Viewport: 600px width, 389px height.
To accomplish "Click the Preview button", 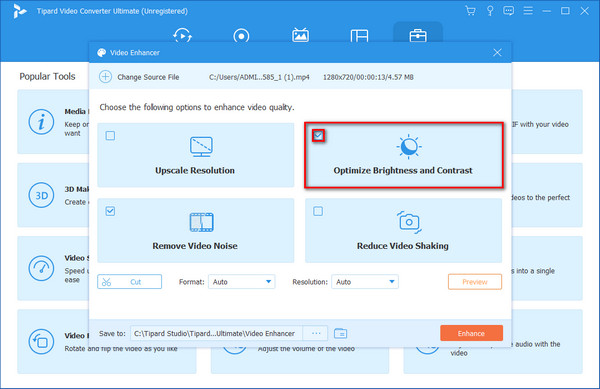I will [474, 282].
